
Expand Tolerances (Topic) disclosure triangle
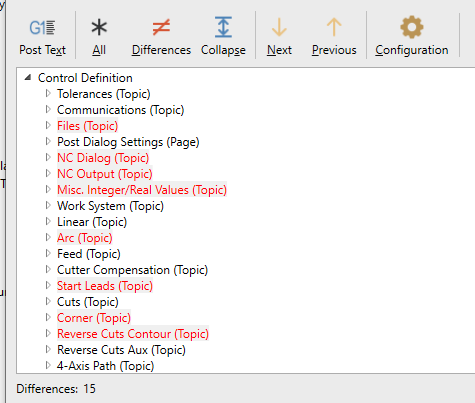pos(48,94)
